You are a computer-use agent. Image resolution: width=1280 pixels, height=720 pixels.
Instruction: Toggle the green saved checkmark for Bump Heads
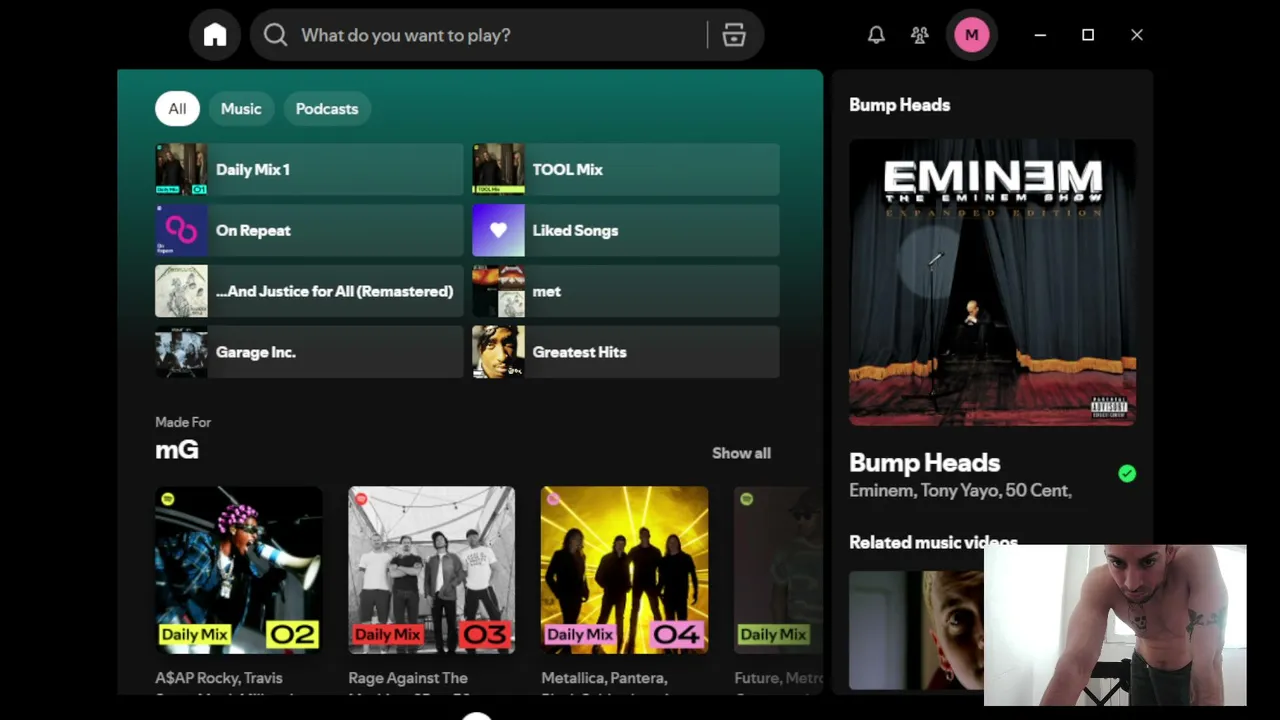click(1127, 474)
